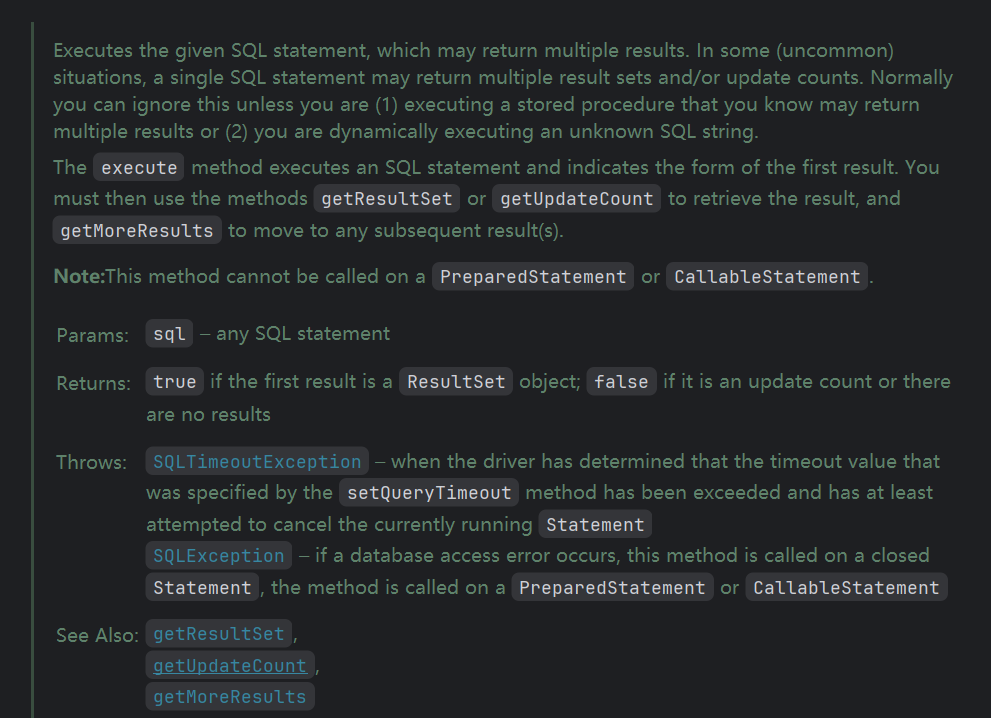Click PreparedStatement in the SQLException description
The image size is (991, 718).
[612, 588]
